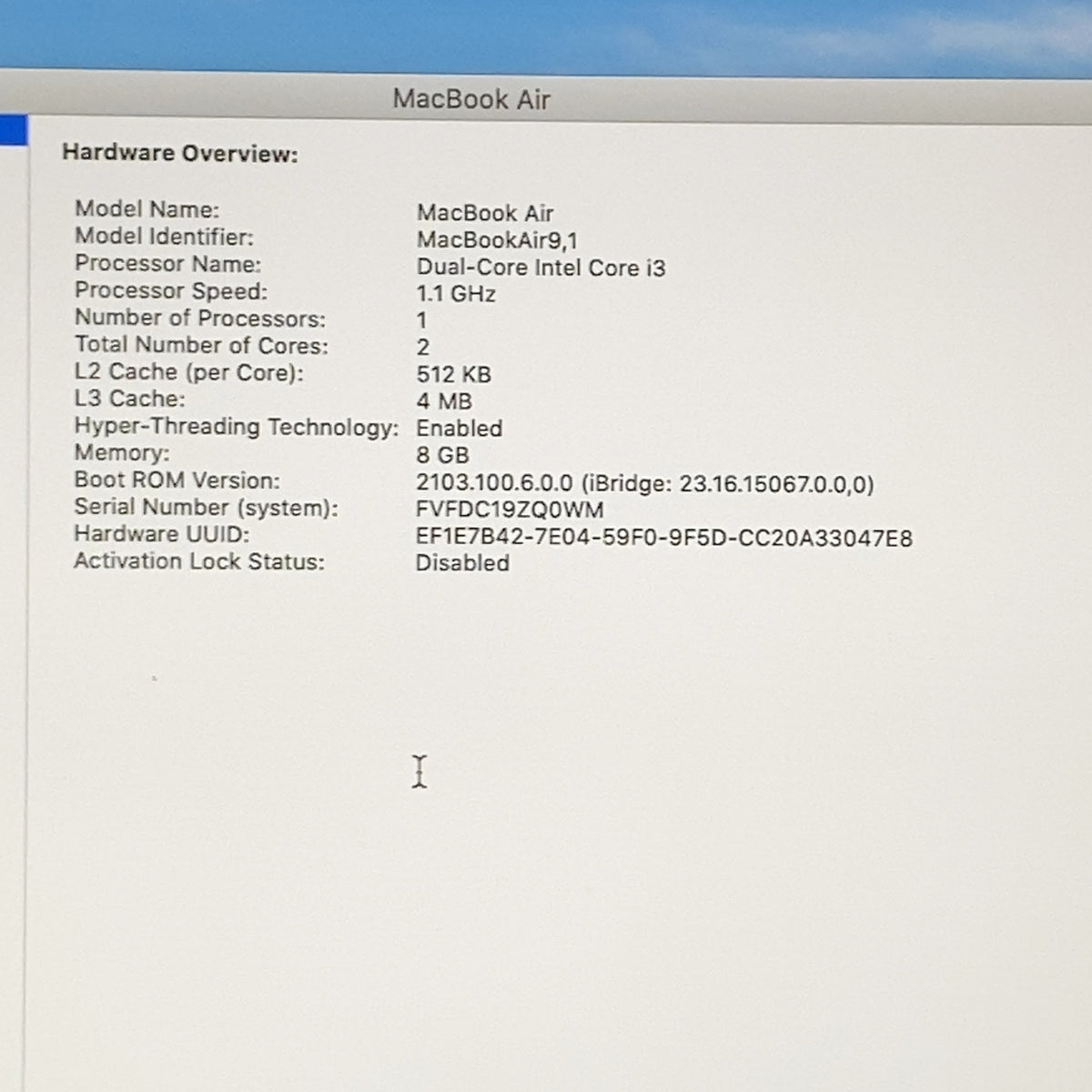1092x1092 pixels.
Task: Select the Model Identifier label
Action: [164, 237]
